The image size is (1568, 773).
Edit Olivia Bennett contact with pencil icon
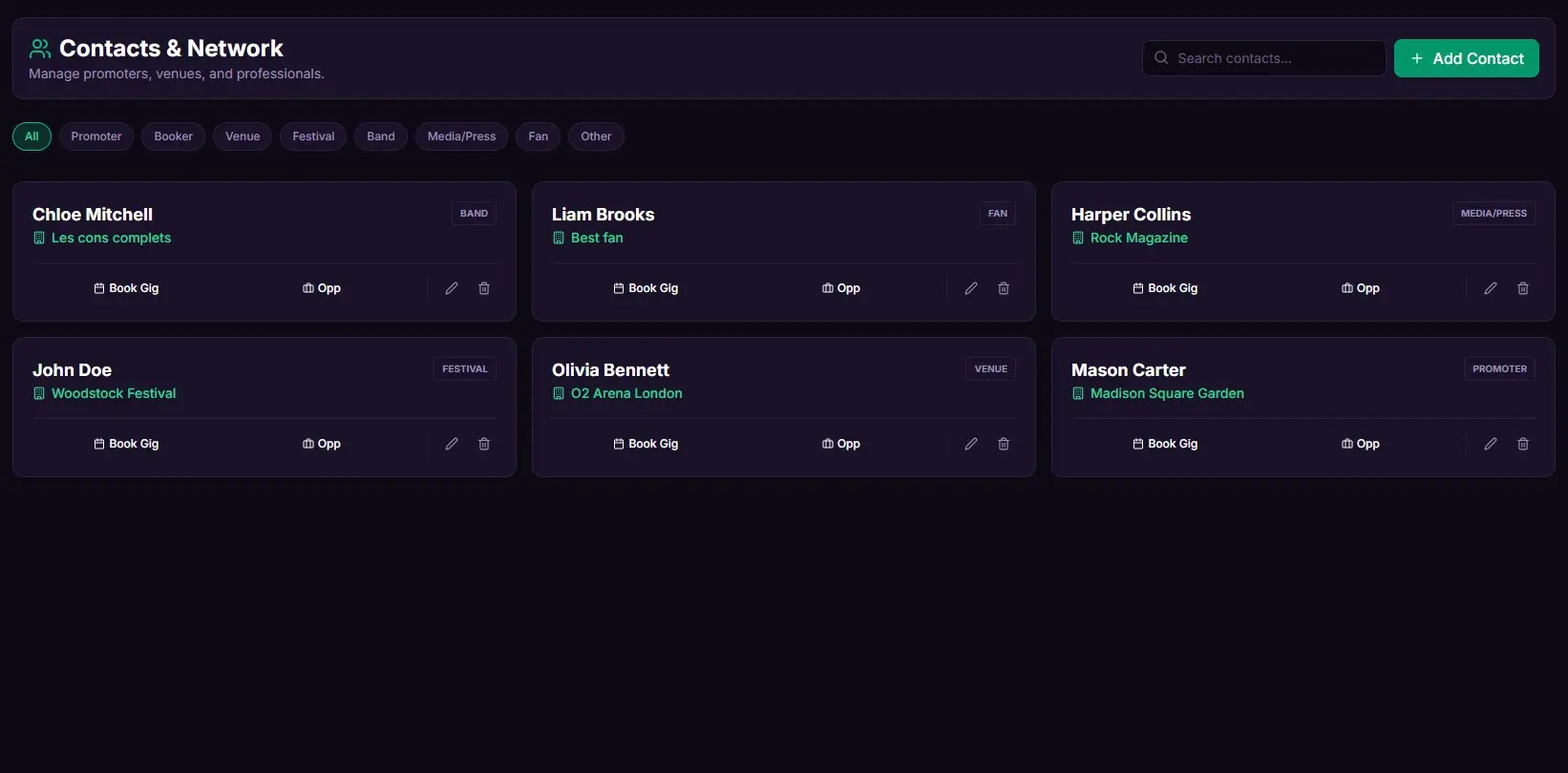click(971, 444)
